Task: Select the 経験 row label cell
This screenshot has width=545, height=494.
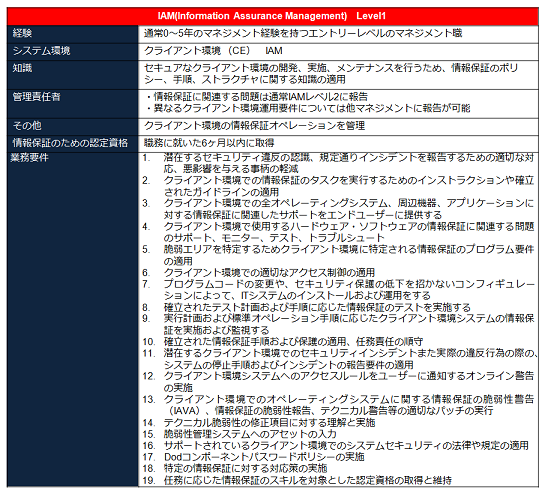Action: click(73, 34)
